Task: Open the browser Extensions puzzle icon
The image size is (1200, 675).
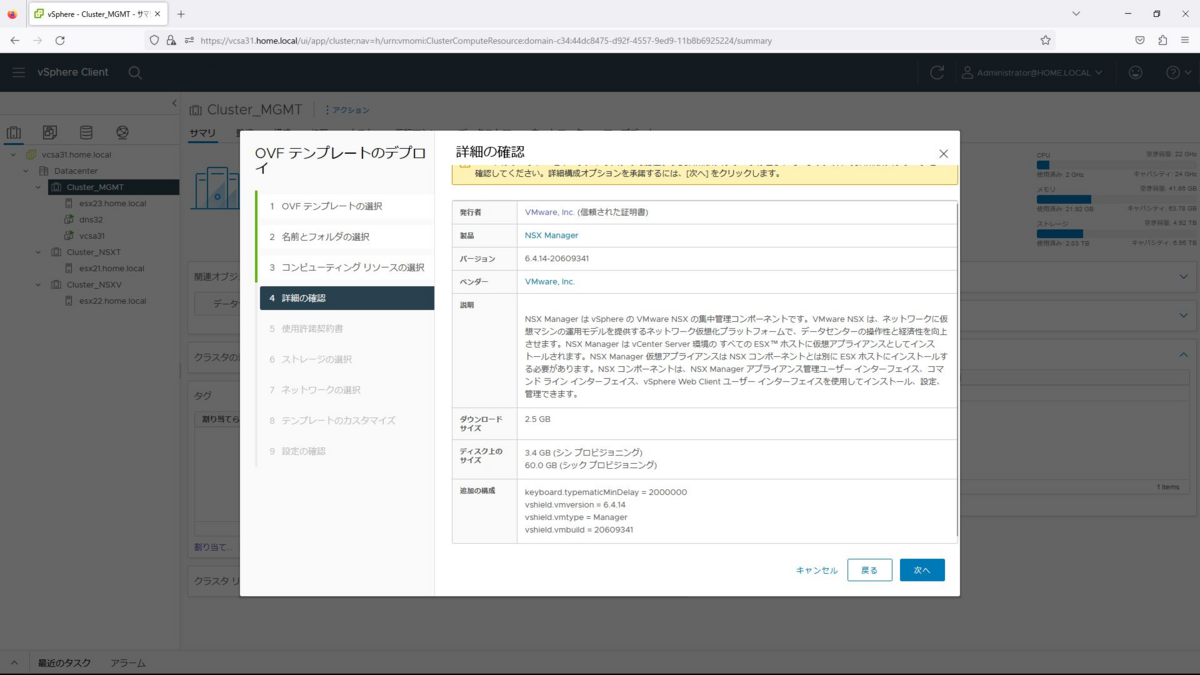Action: (1162, 40)
